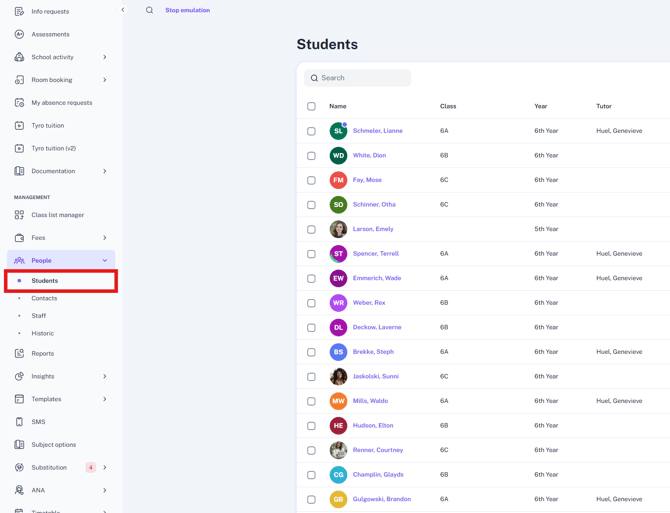Select the checkbox for Weber, Rex

pos(311,303)
